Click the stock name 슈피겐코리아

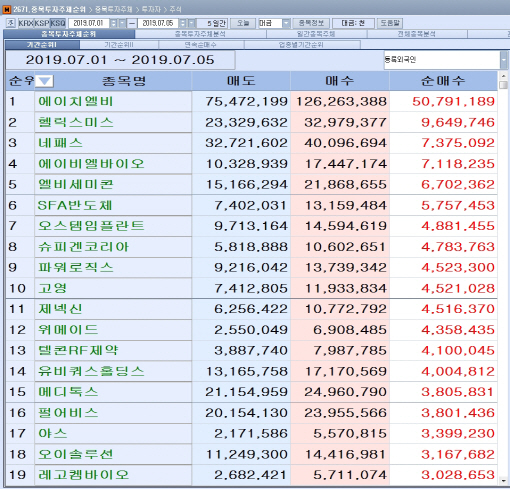[x=83, y=247]
